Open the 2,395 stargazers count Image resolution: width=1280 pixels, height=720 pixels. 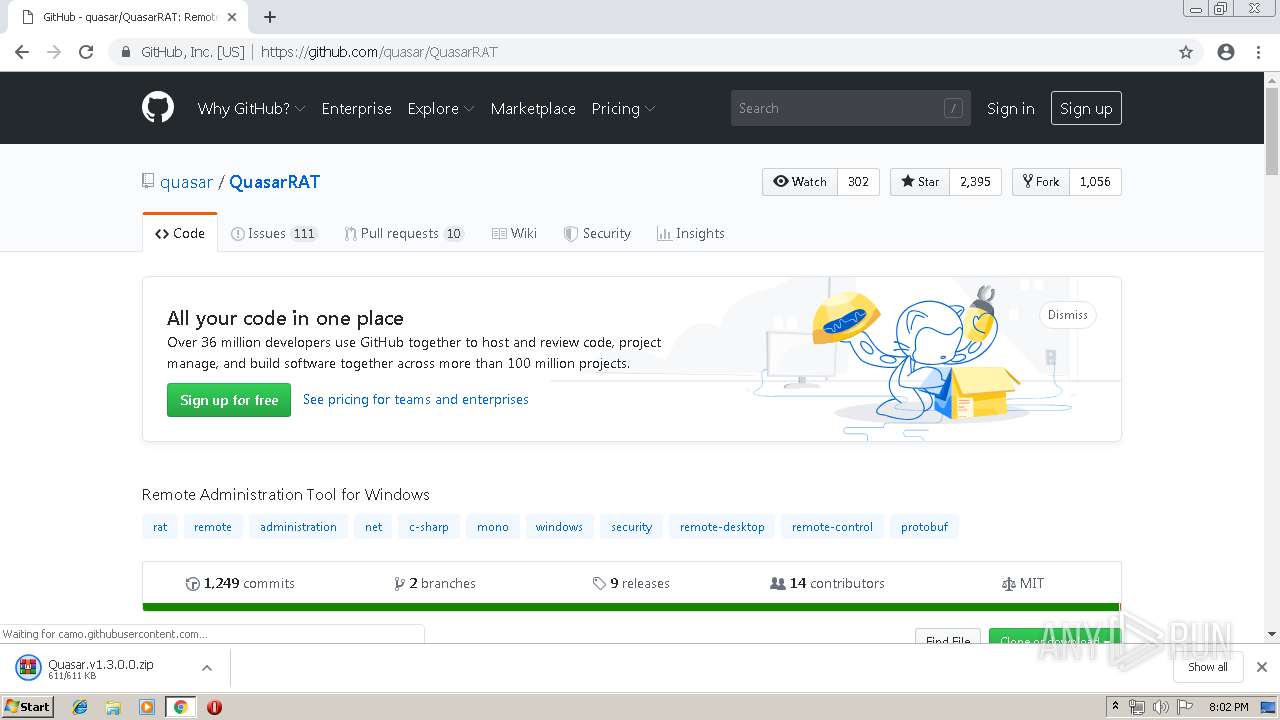(975, 181)
